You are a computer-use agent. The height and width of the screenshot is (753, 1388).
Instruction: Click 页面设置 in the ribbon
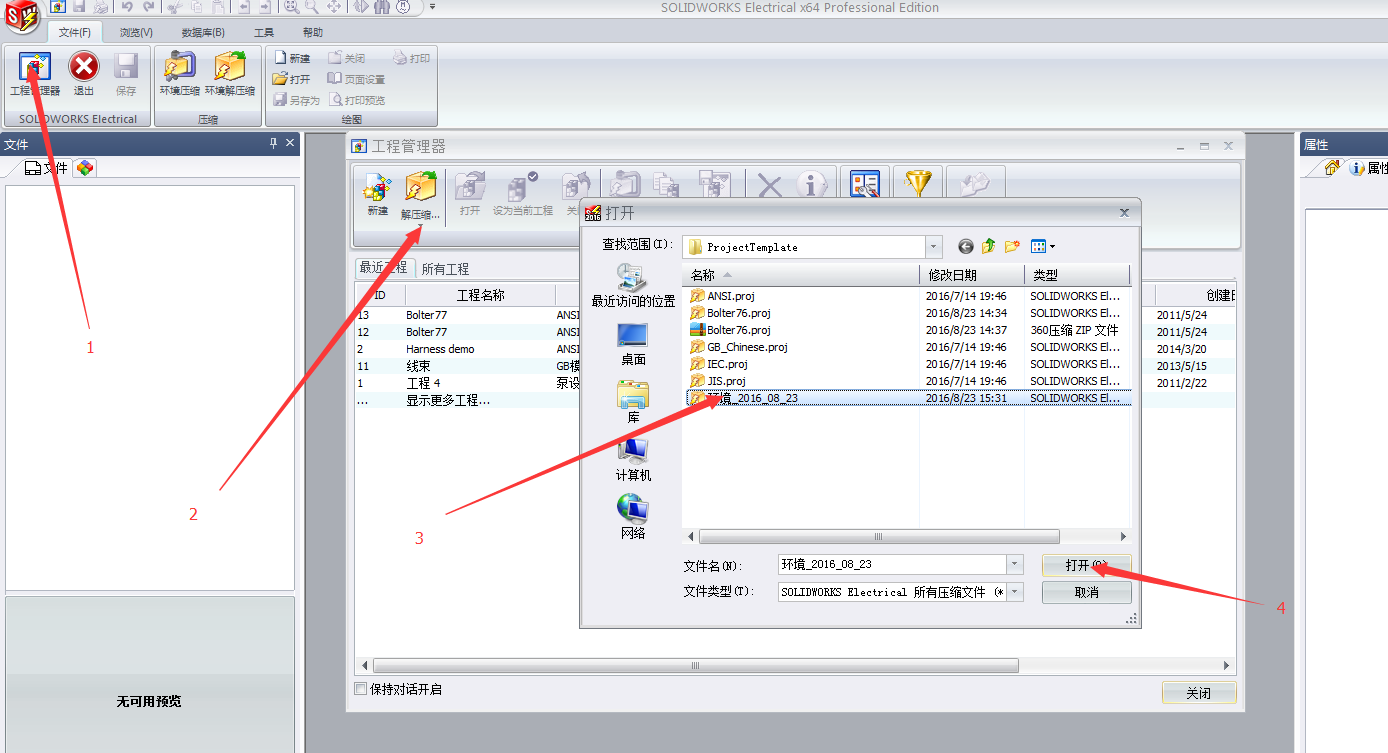tap(357, 79)
